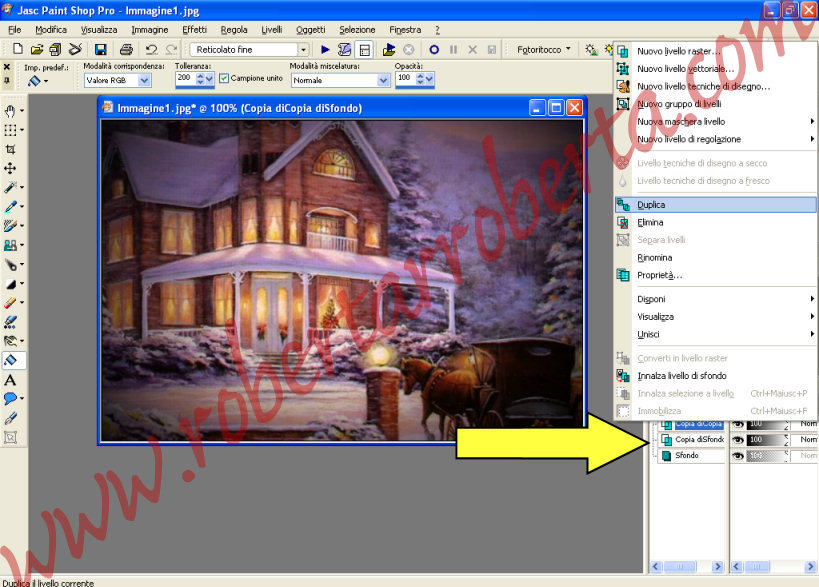
Task: Select the Magic Wand tool in toolbox
Action: [10, 187]
